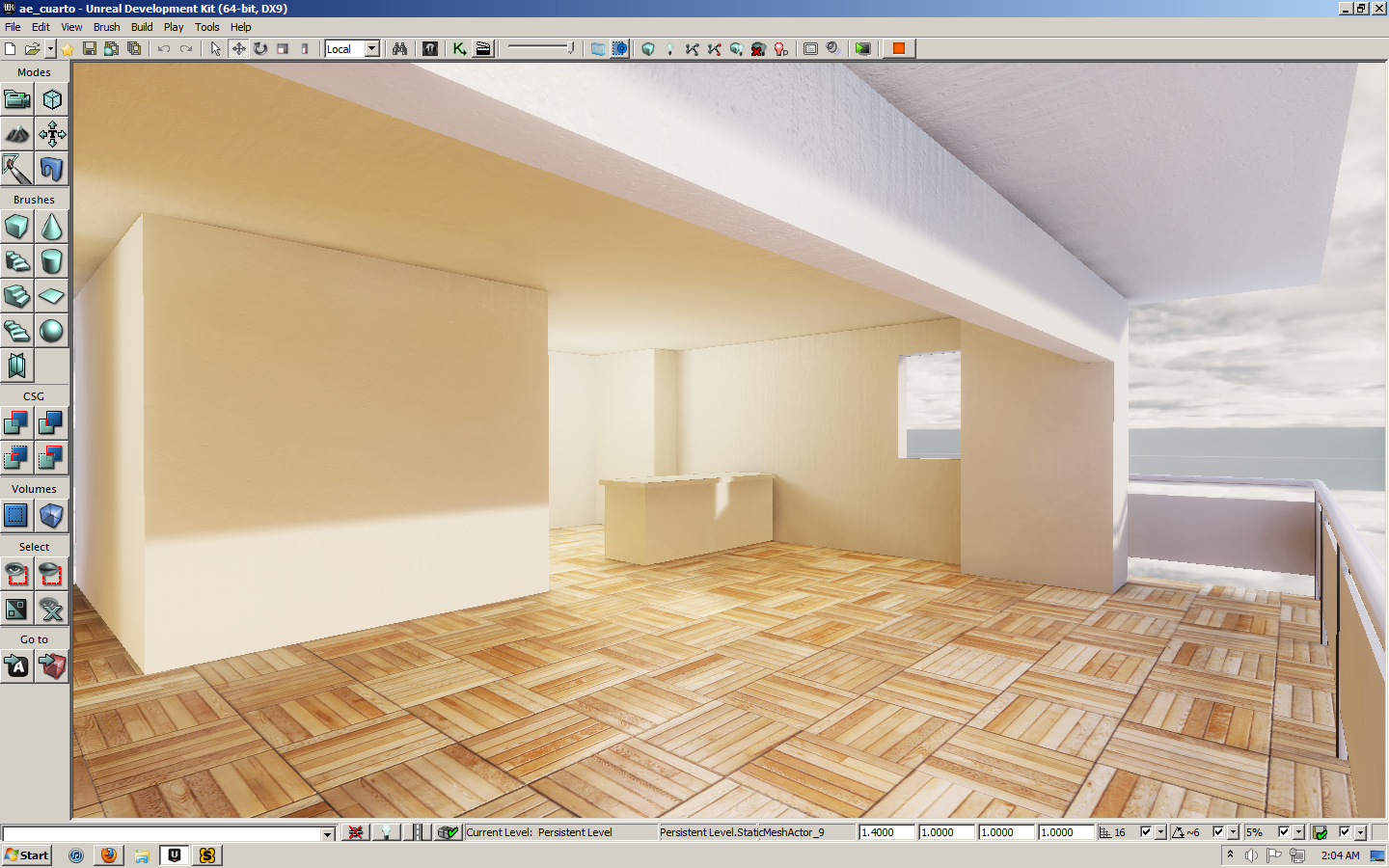Toggle scale grid snapping checkbox
The height and width of the screenshot is (868, 1389).
pyautogui.click(x=1284, y=832)
